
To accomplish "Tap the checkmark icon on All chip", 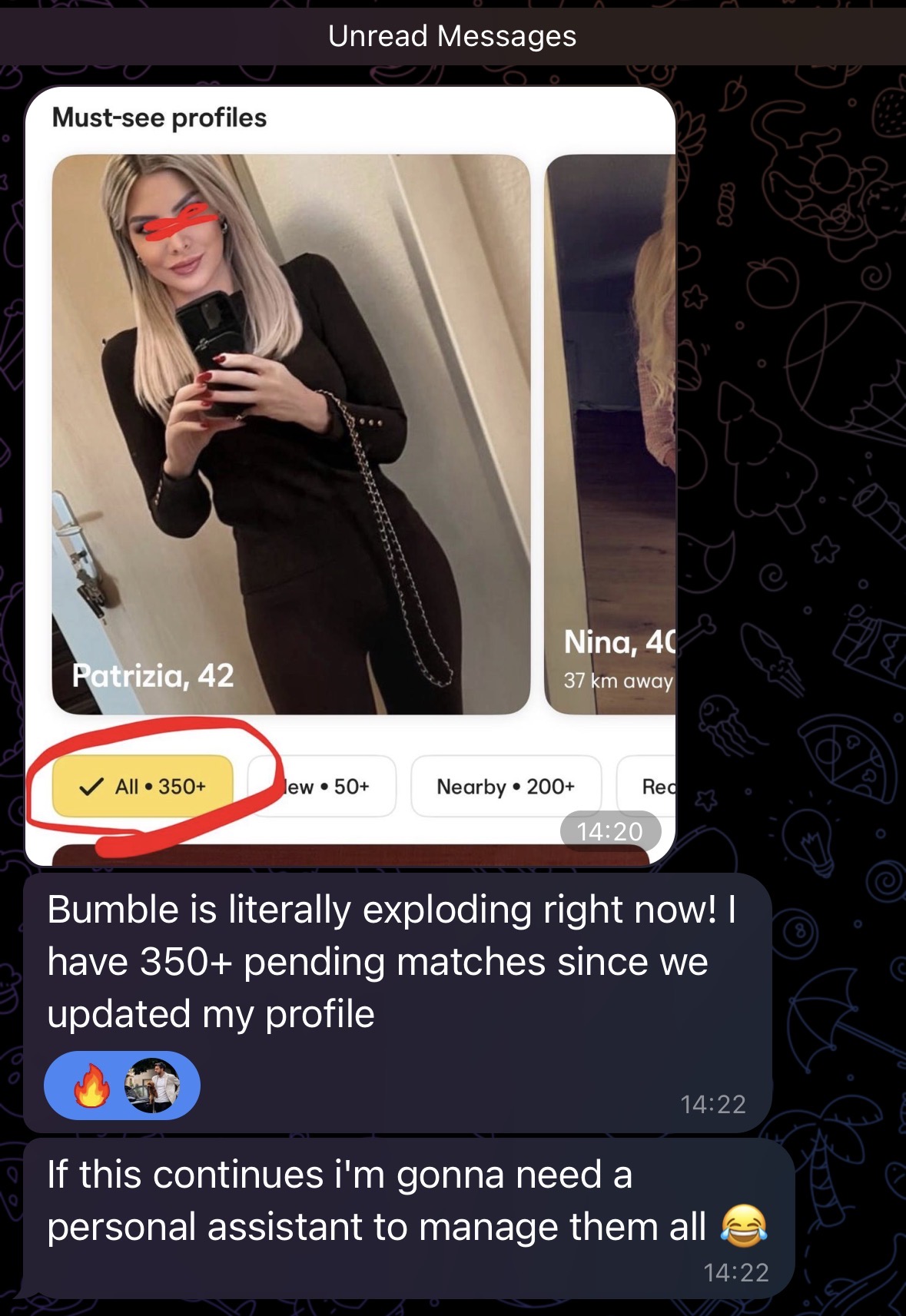I will (x=91, y=786).
